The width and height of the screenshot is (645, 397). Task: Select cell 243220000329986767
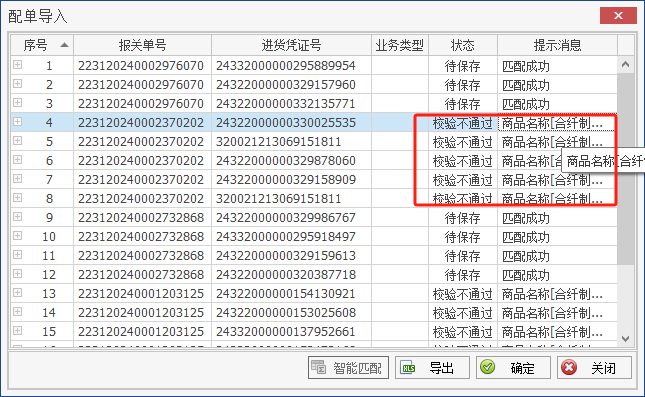291,218
